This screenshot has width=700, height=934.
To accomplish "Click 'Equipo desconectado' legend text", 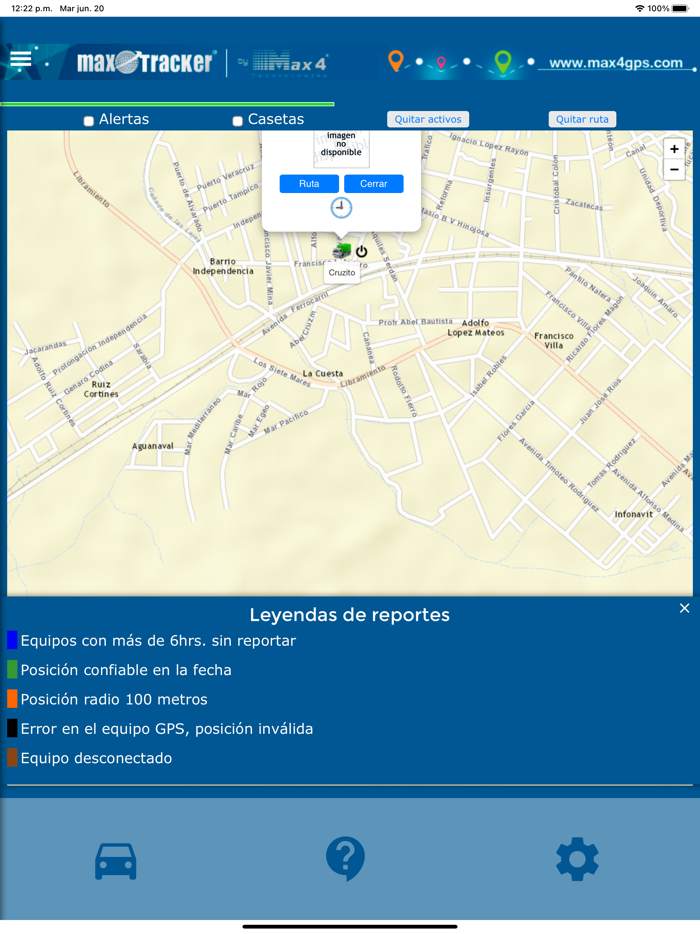I will [x=97, y=758].
